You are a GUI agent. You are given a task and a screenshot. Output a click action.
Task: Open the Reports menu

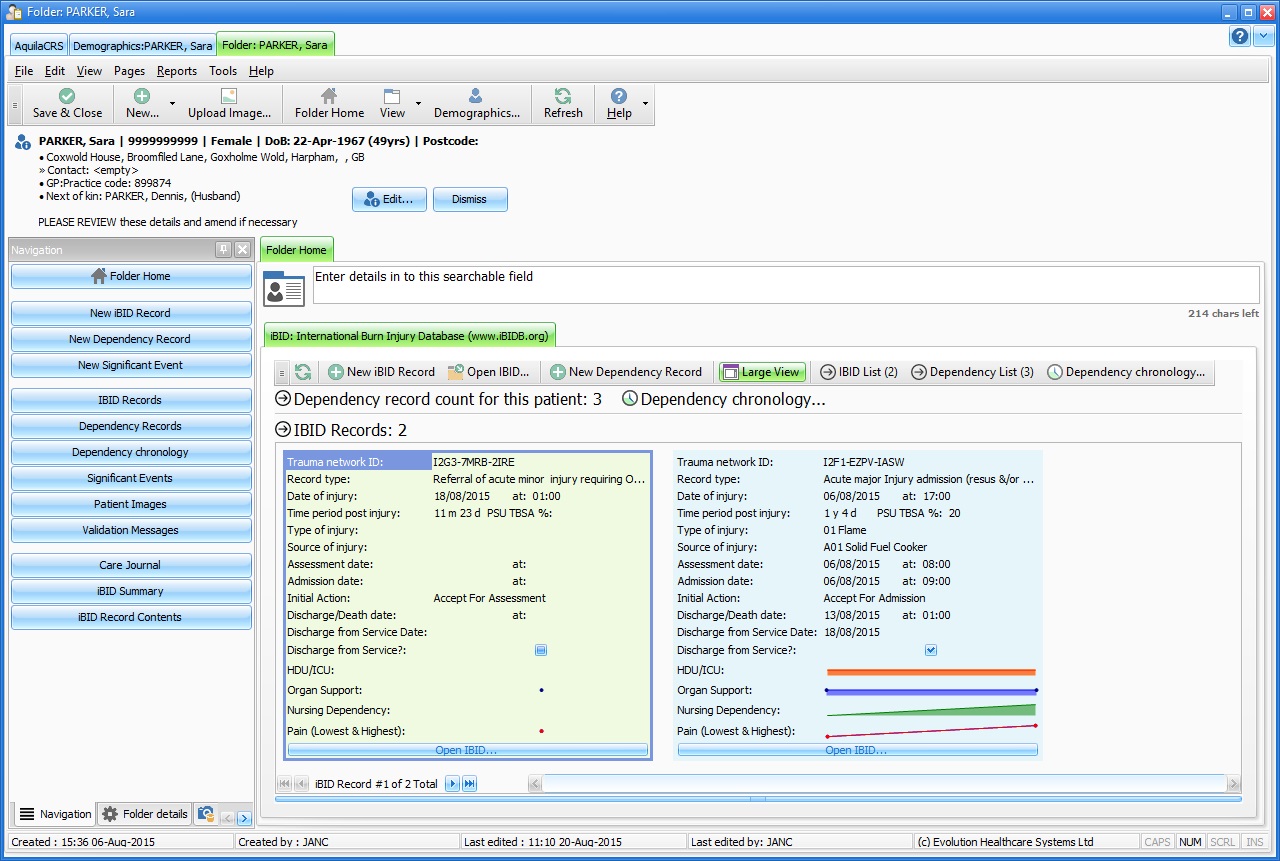click(x=176, y=71)
